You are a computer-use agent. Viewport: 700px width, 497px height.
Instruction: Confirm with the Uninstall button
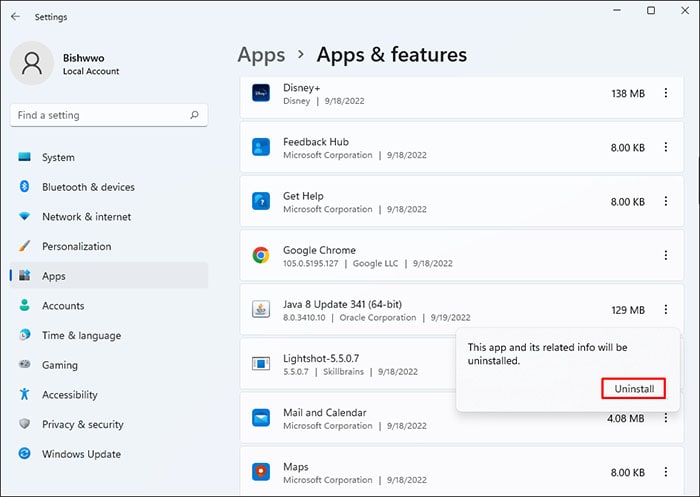pyautogui.click(x=633, y=388)
